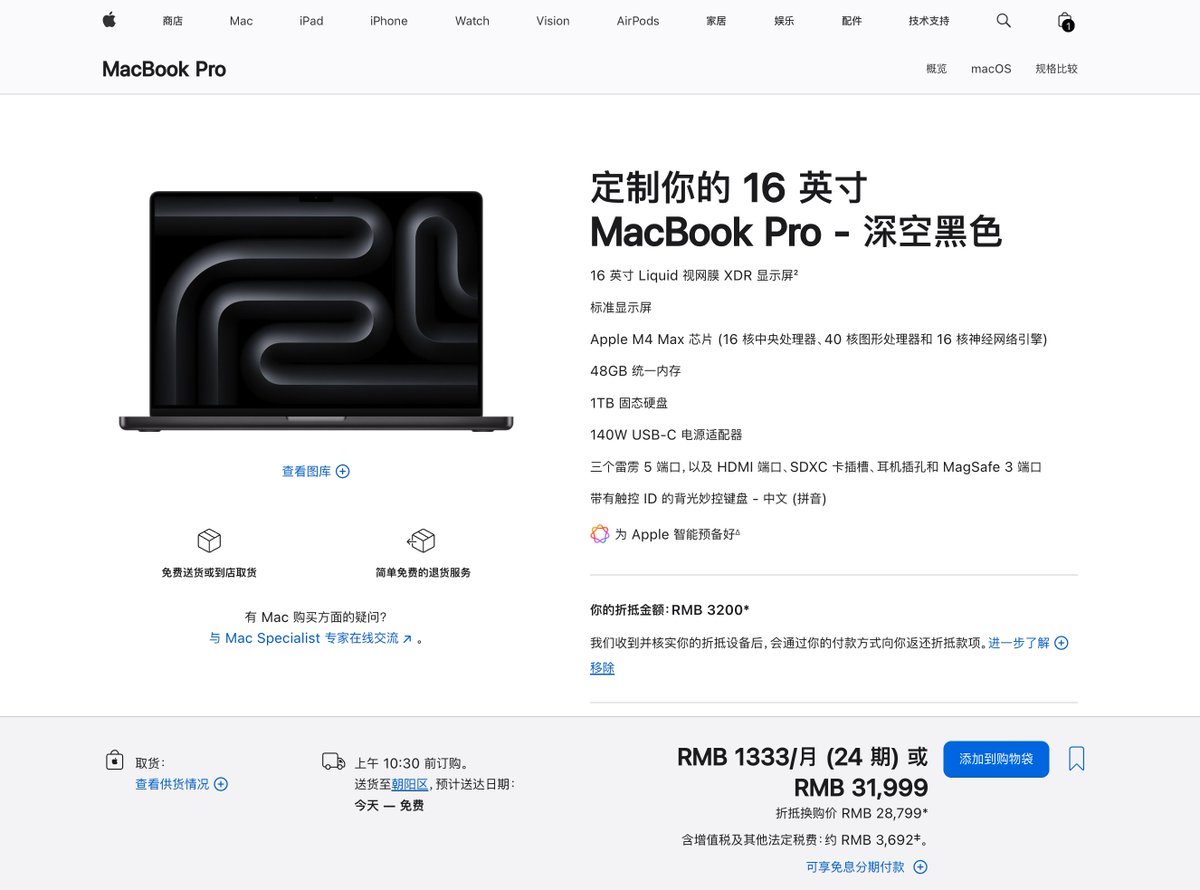1200x890 pixels.
Task: Click the 添加到购物袋 button
Action: coord(995,759)
